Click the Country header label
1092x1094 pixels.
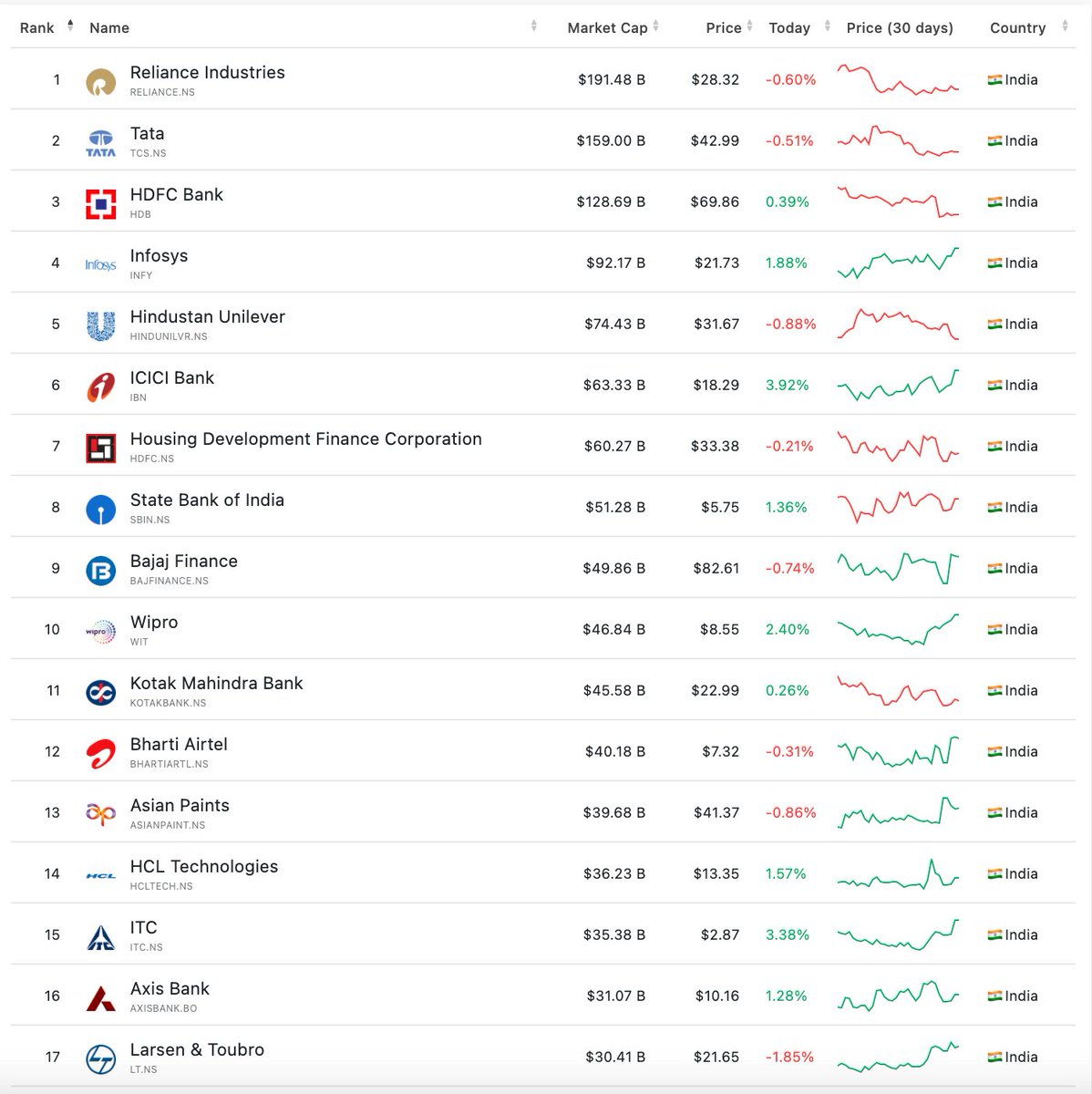tap(1017, 28)
